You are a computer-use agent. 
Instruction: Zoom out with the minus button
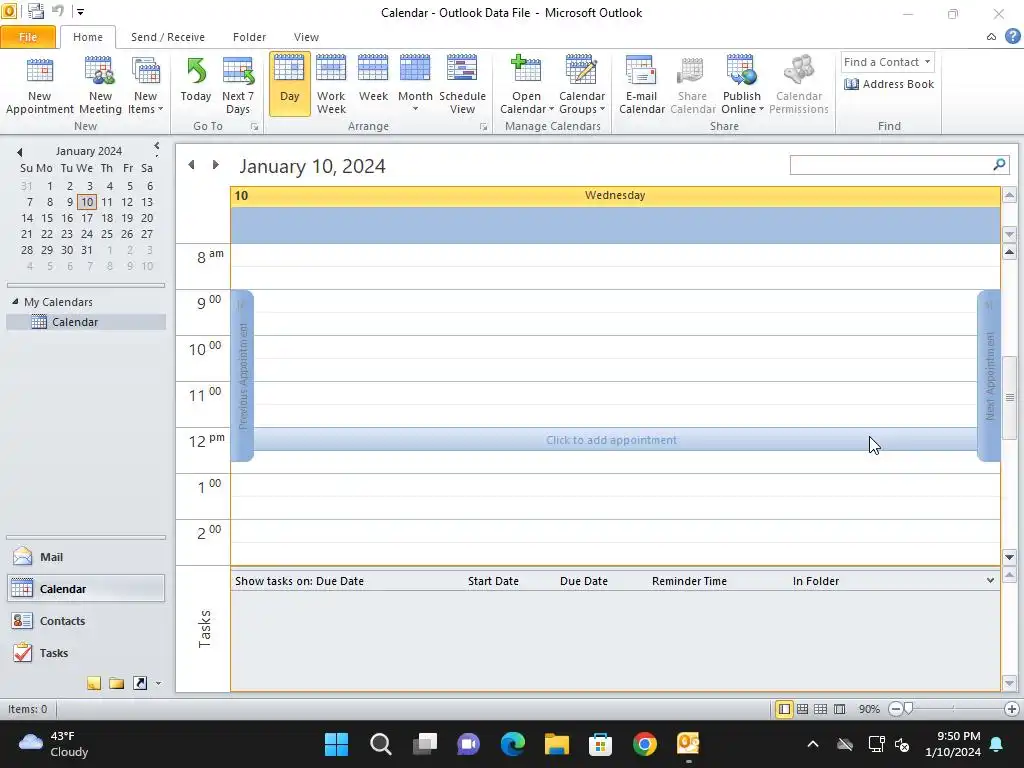tap(895, 709)
